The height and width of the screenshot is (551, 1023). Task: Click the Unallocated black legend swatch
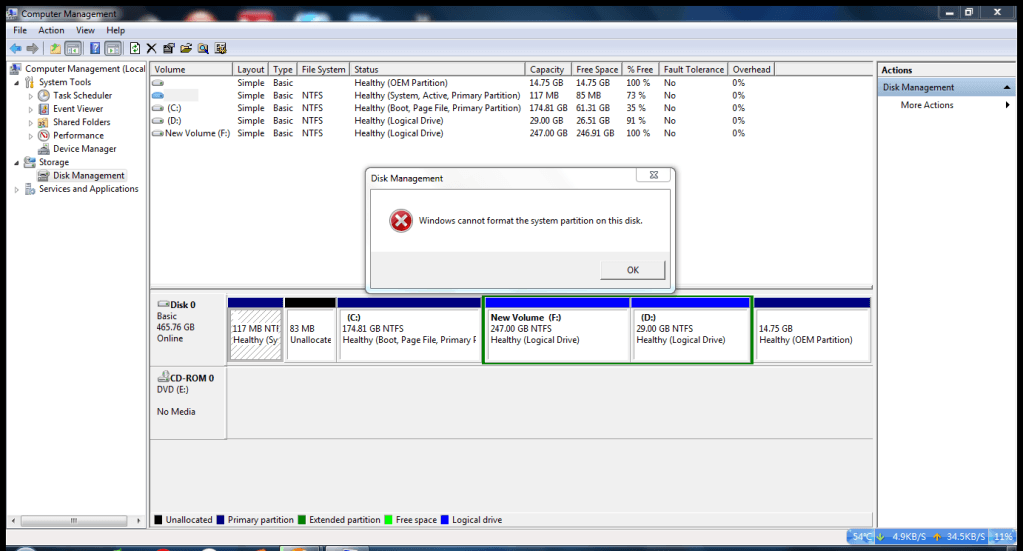(158, 520)
